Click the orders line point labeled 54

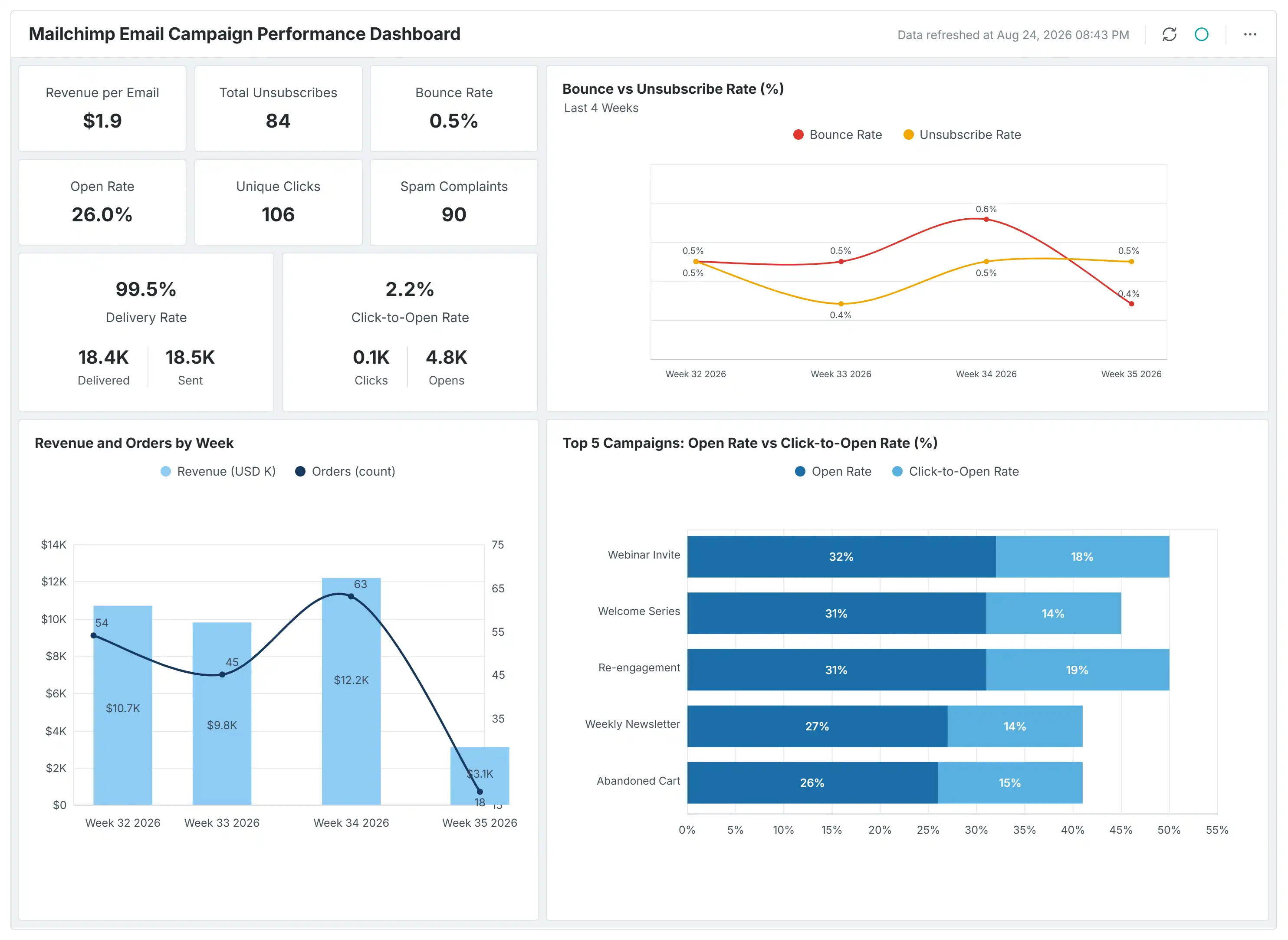(94, 636)
